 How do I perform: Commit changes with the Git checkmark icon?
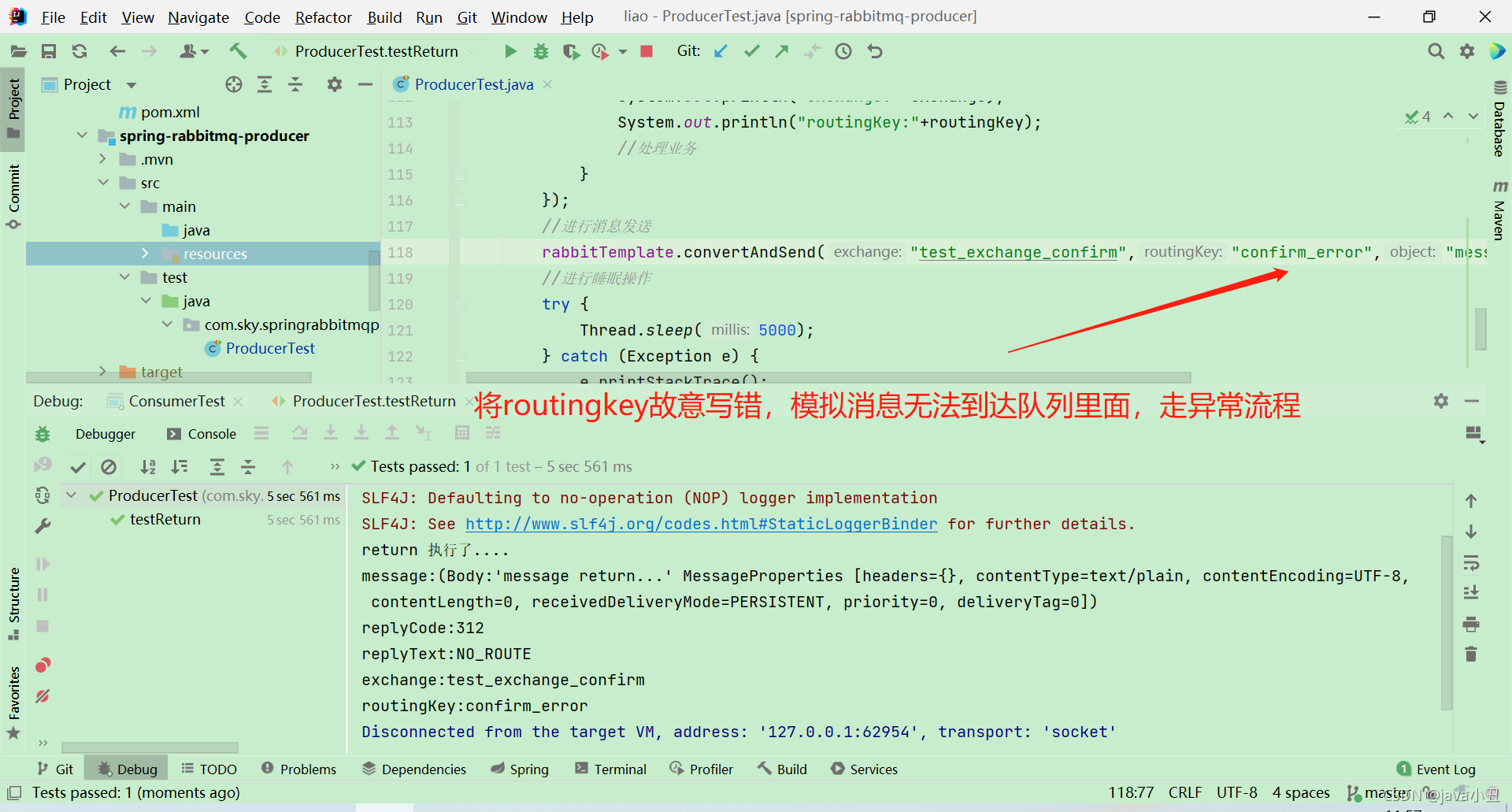click(751, 51)
